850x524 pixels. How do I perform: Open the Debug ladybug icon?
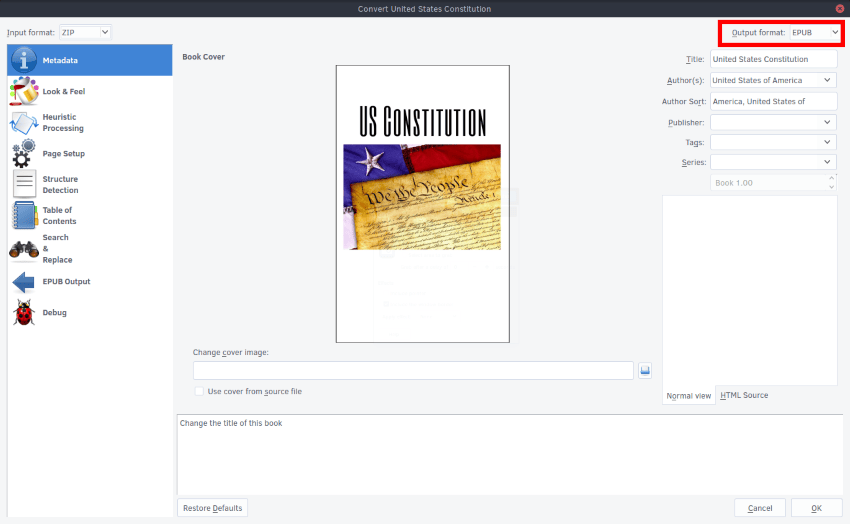24,313
